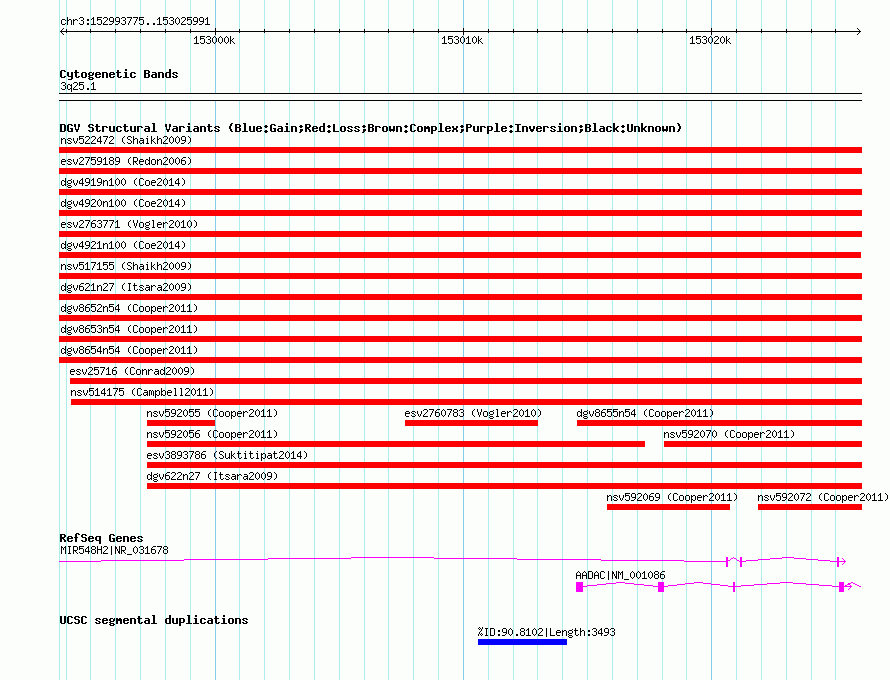
Task: Select the 3q25.1 band label
Action: 78,86
